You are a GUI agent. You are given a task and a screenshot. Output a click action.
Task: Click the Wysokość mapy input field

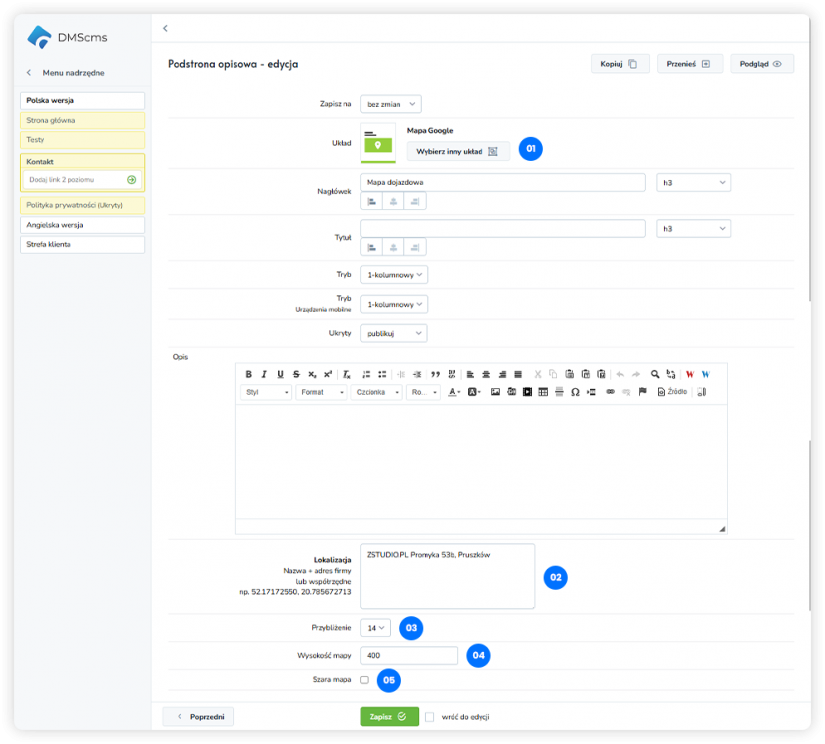pos(409,655)
